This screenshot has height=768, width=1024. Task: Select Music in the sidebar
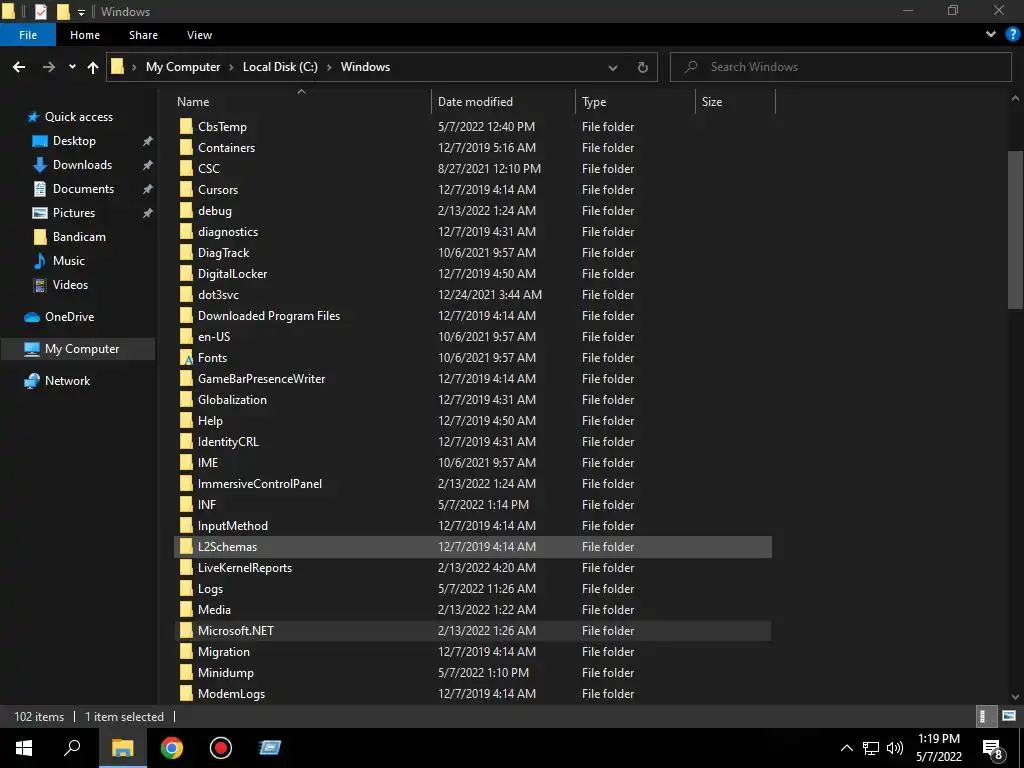[x=69, y=261]
